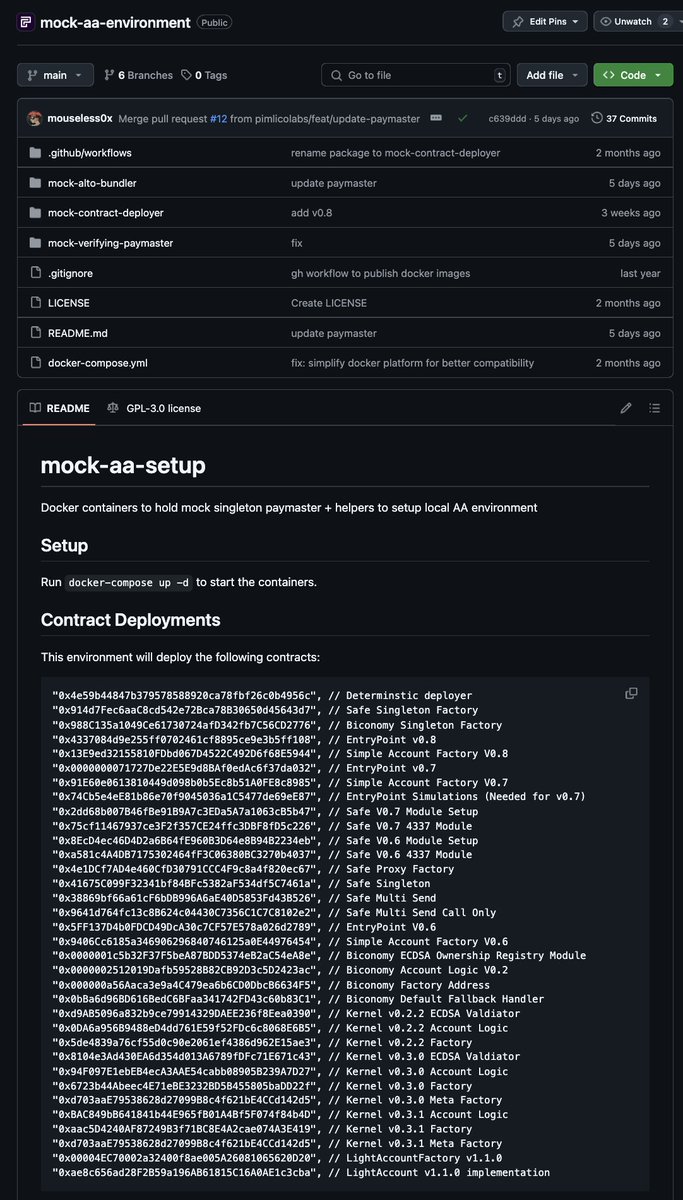Click the docker-compose.yml file icon
The image size is (683, 1200).
click(36, 363)
